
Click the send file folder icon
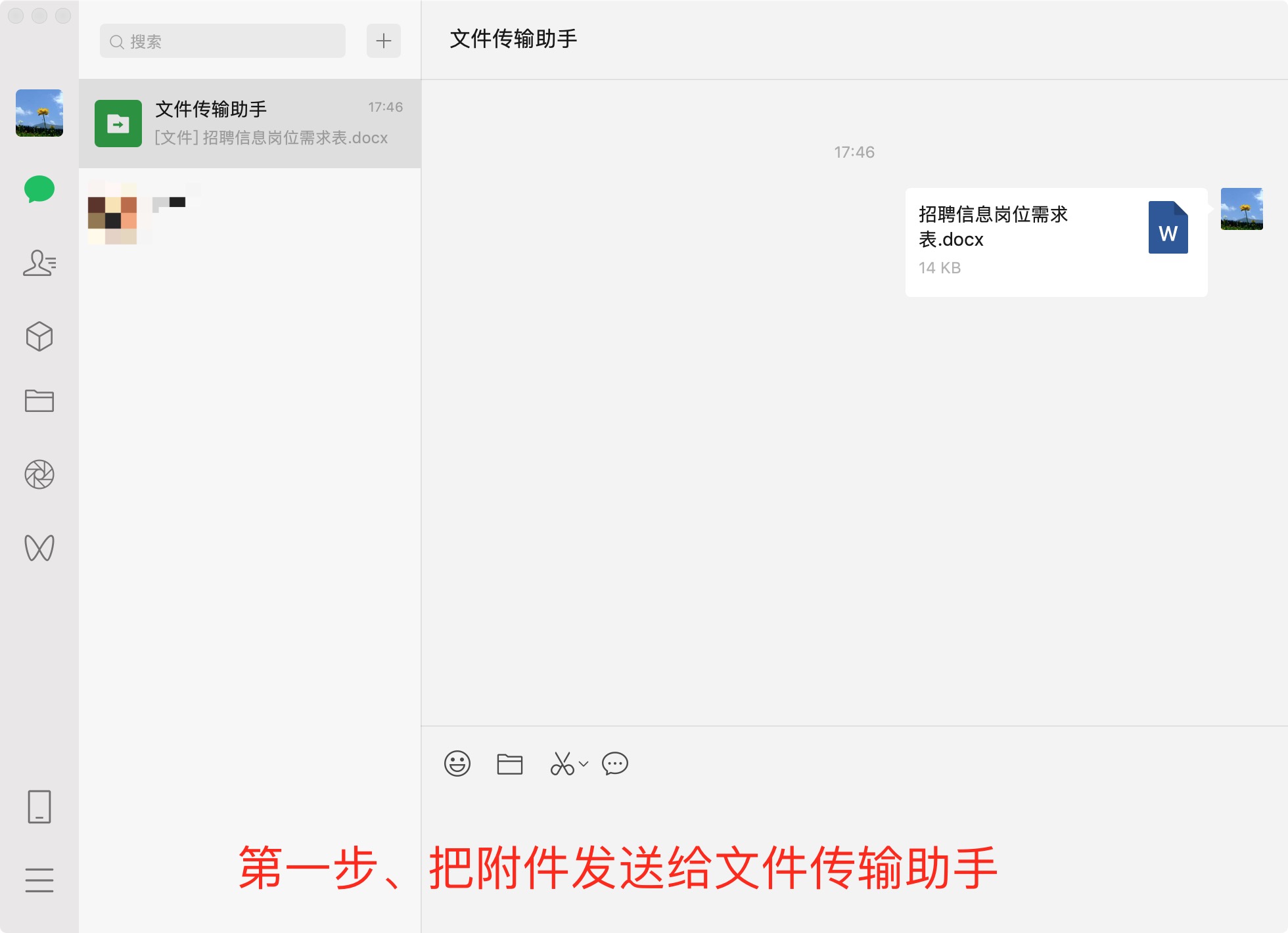click(510, 763)
